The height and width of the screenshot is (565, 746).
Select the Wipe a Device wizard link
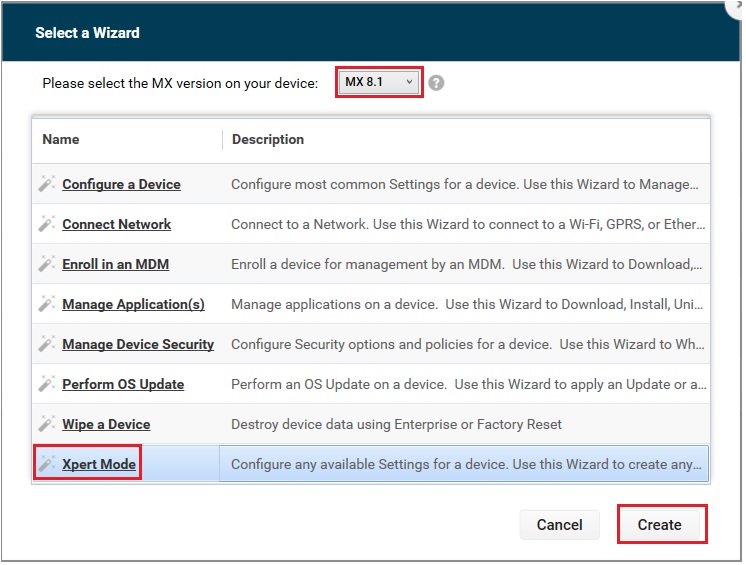(106, 424)
